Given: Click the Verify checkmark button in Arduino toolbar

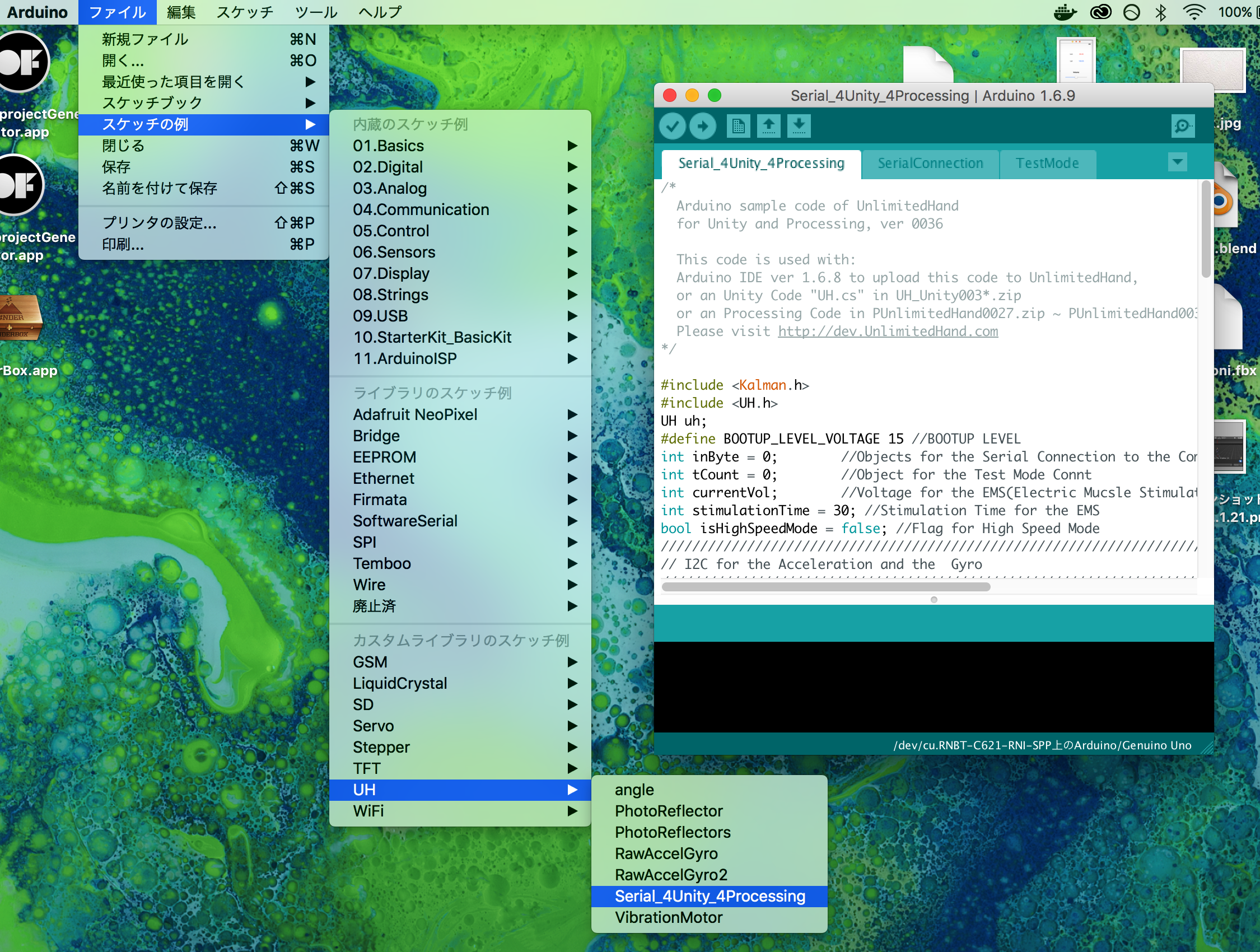Looking at the screenshot, I should click(672, 126).
